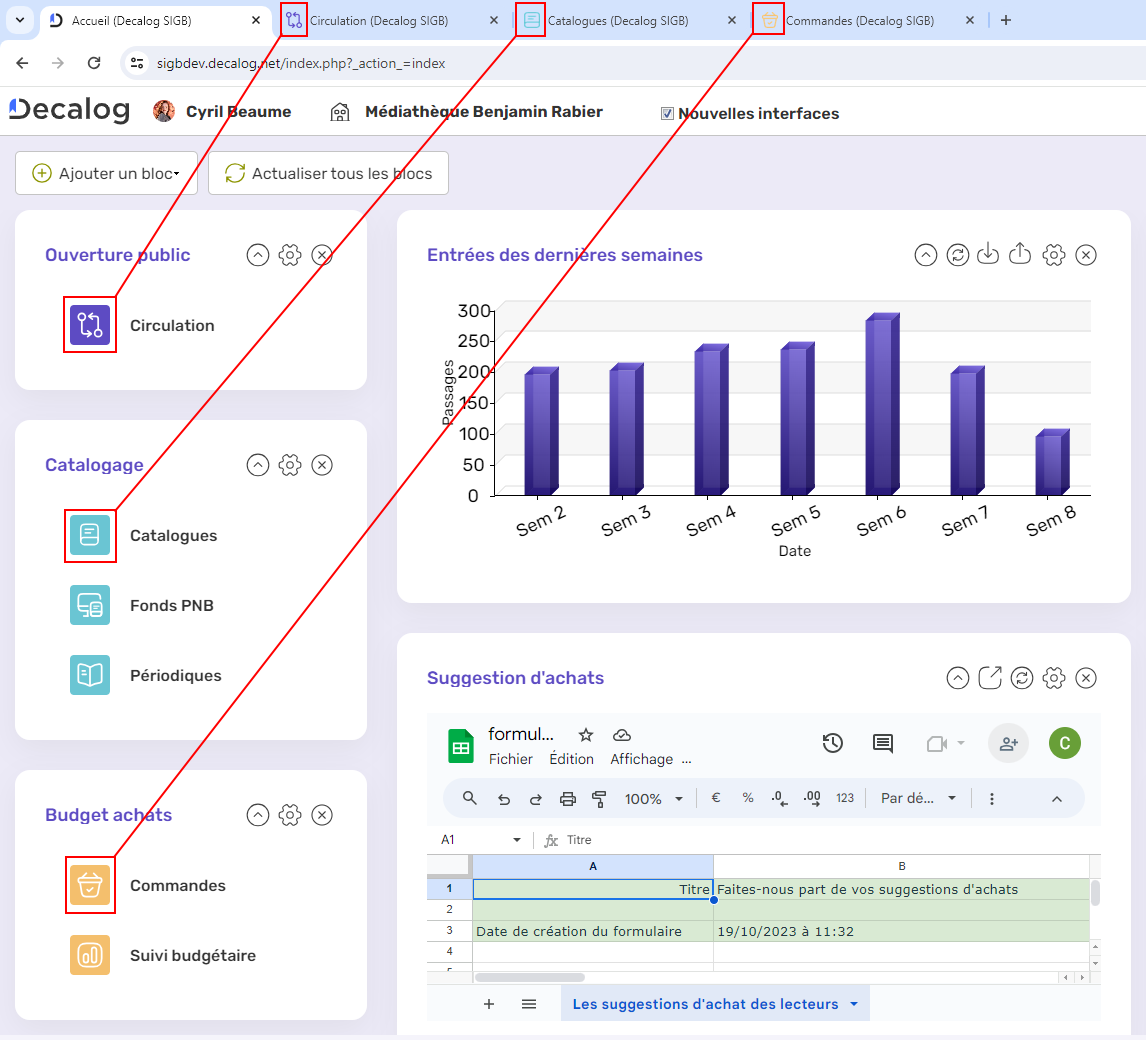Viewport: 1146px width, 1040px height.
Task: Share the Entrées des dernières semaines chart
Action: point(1020,255)
